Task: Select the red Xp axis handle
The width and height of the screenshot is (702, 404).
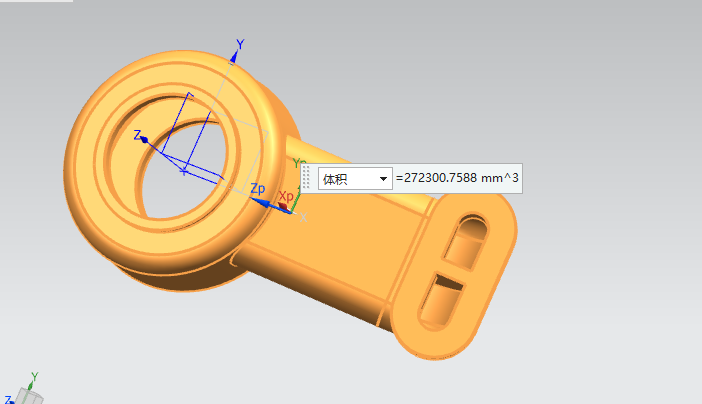Action: (283, 207)
